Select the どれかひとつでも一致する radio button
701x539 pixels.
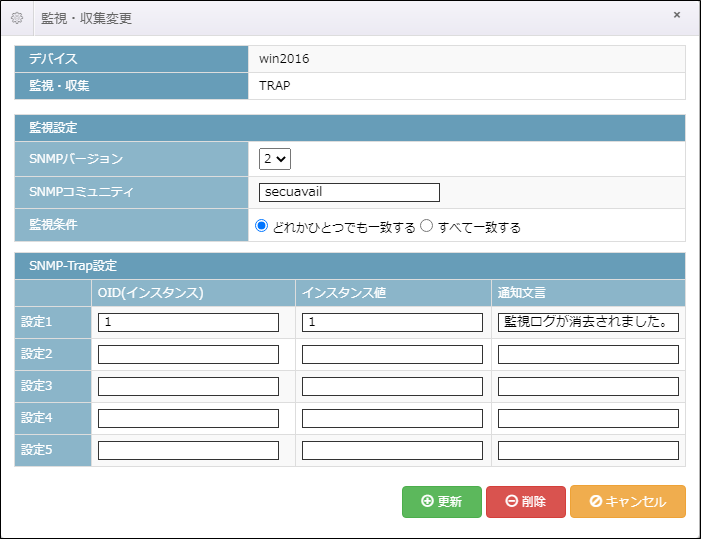pos(262,226)
